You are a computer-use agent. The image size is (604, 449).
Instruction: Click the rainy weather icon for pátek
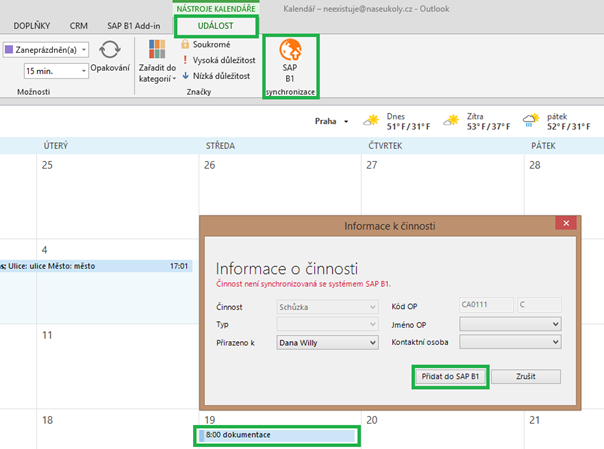pos(532,121)
